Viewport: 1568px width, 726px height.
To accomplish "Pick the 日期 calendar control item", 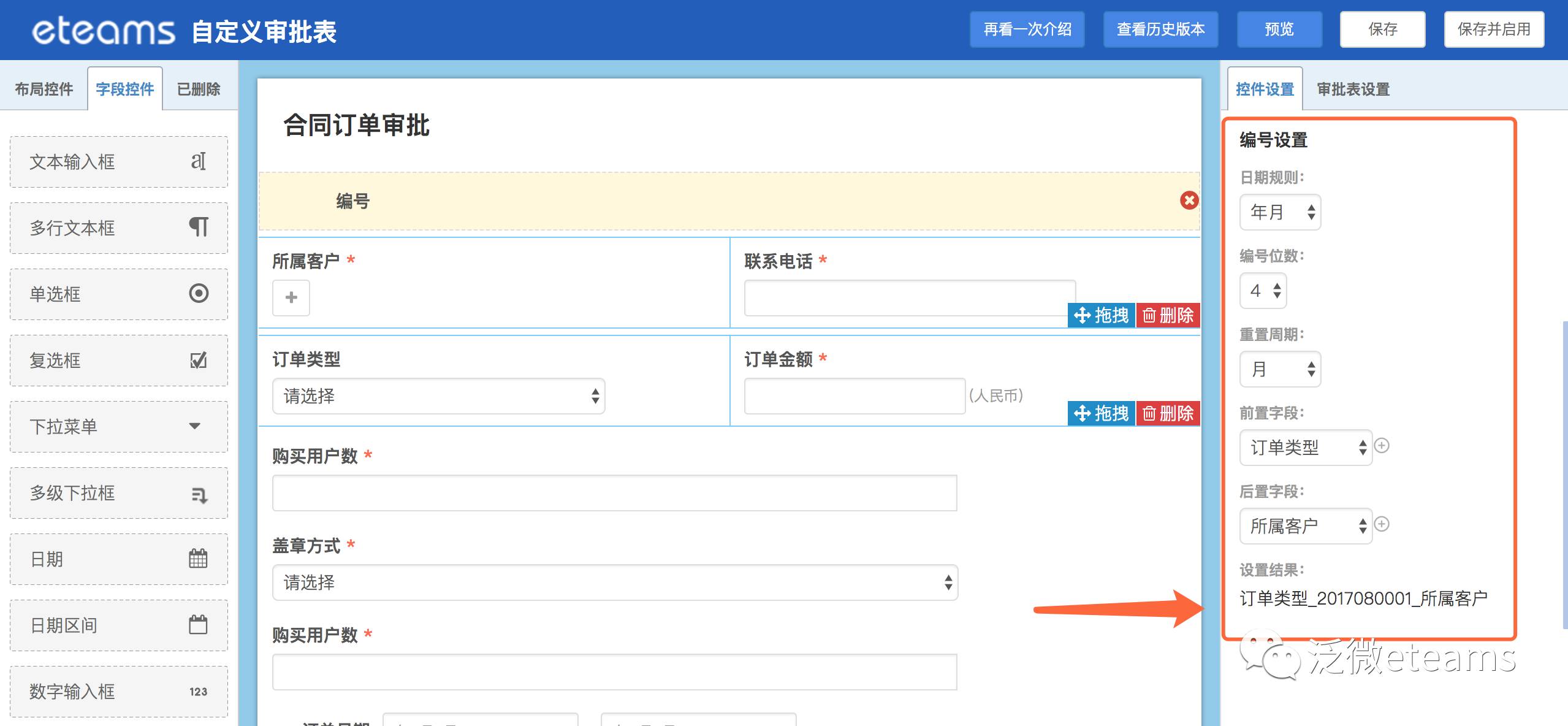I will (x=119, y=559).
